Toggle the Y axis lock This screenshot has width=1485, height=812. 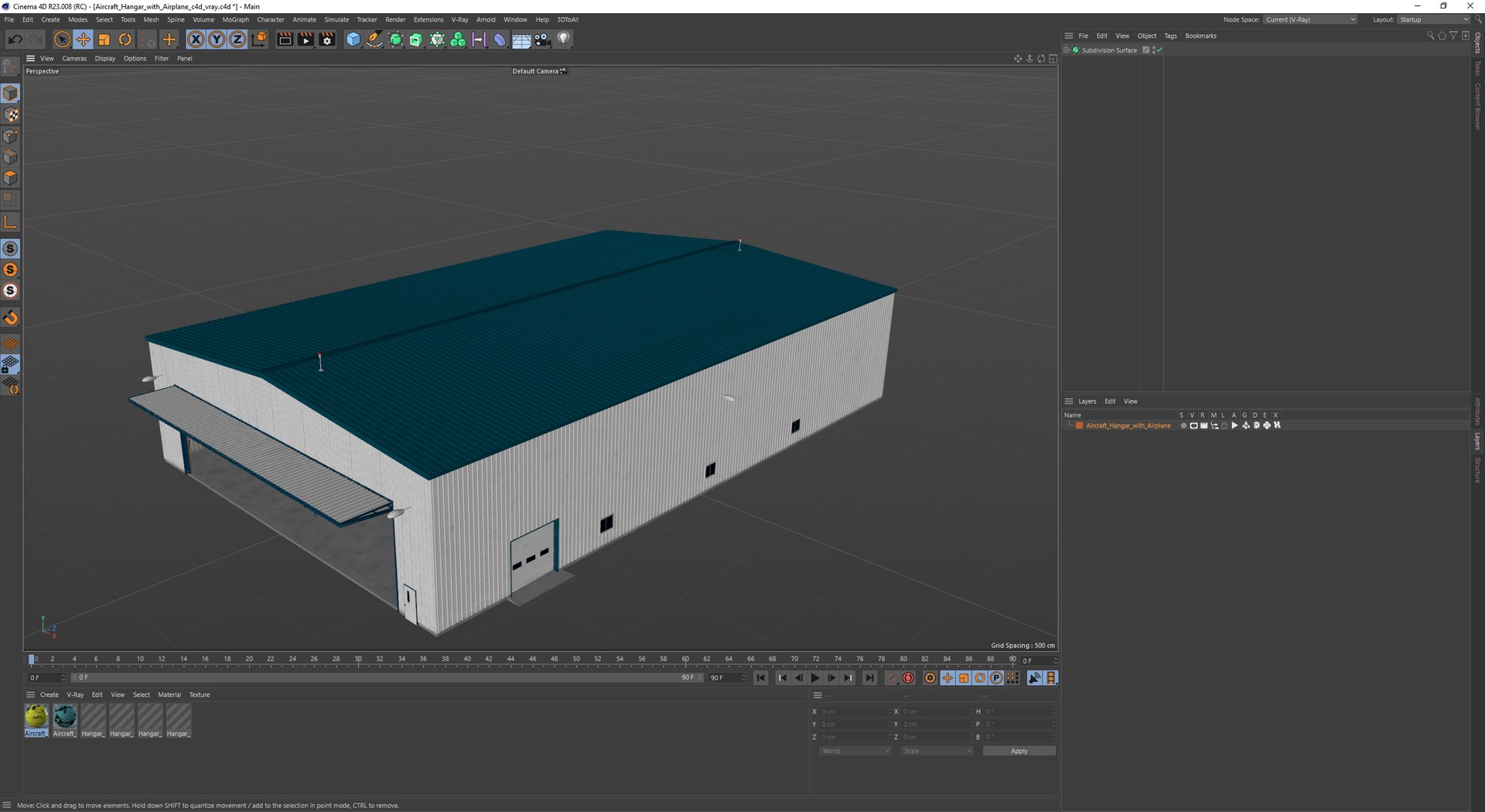tap(217, 39)
